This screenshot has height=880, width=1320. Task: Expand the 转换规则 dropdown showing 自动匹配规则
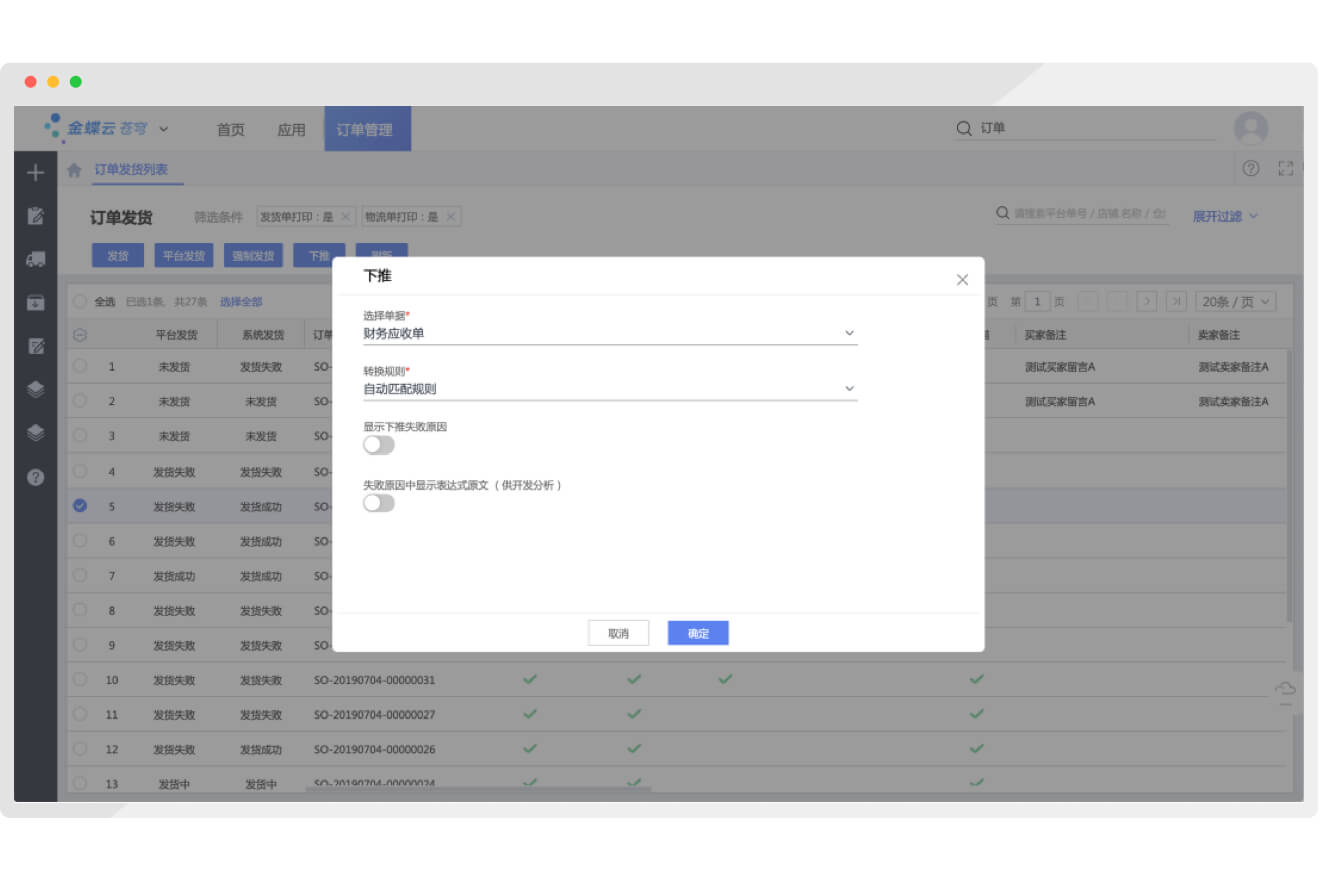point(609,389)
